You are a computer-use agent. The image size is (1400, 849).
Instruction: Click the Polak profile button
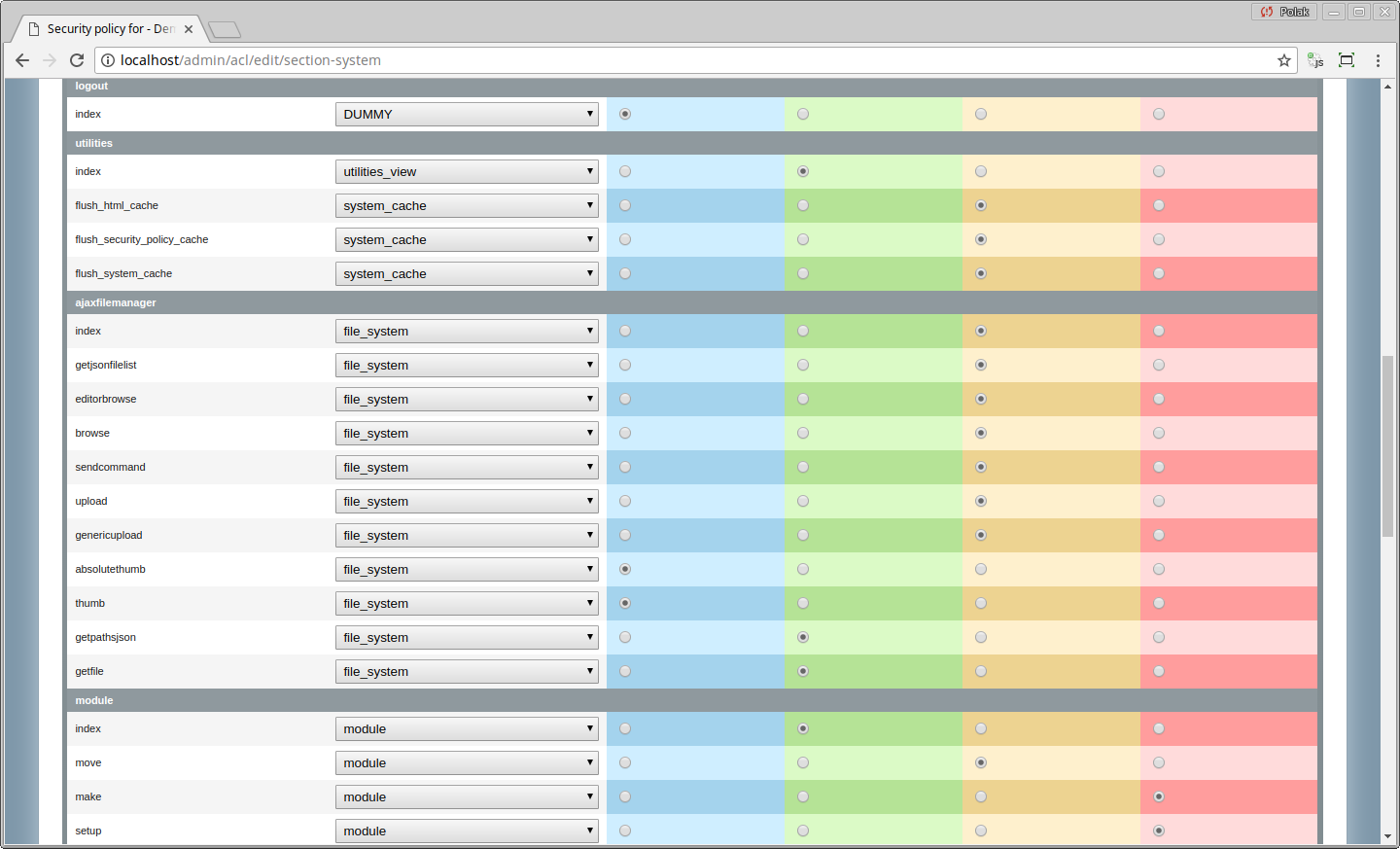point(1284,12)
